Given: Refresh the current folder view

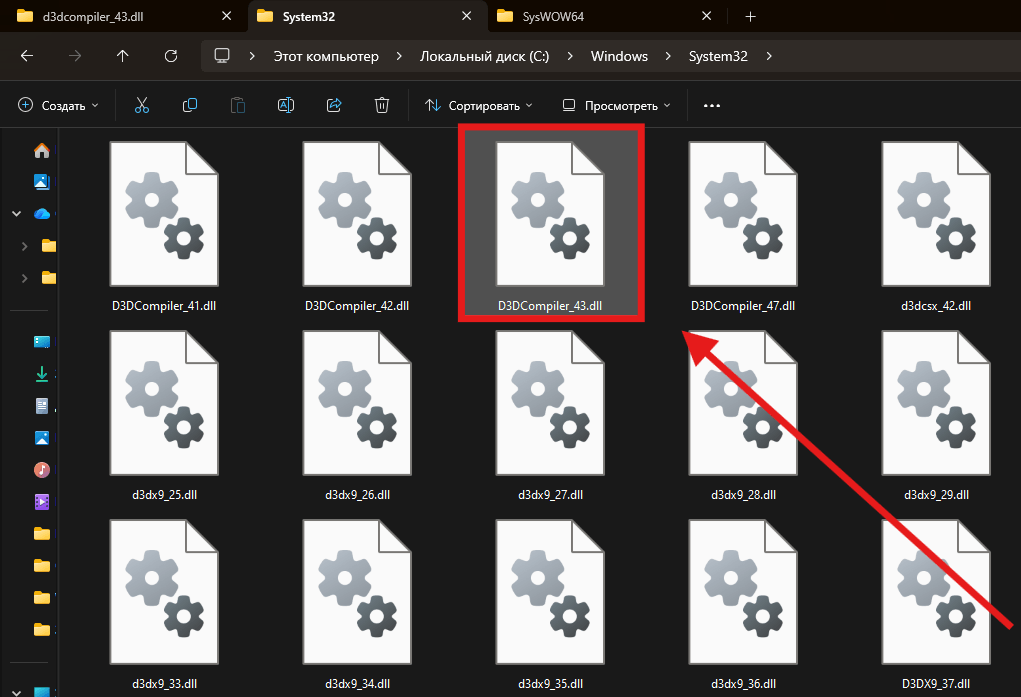Looking at the screenshot, I should point(171,56).
